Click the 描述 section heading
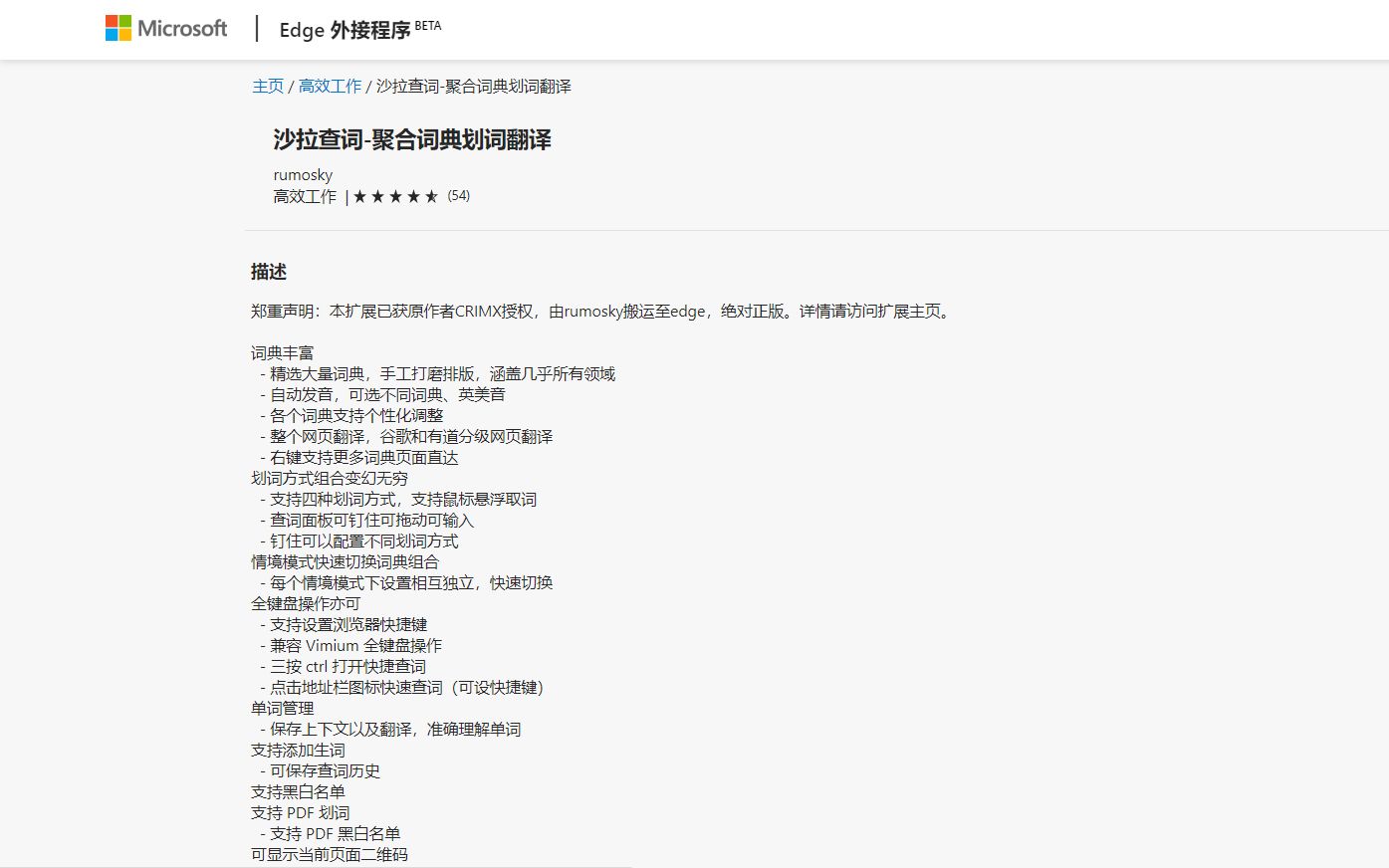This screenshot has height=868, width=1389. (x=269, y=272)
